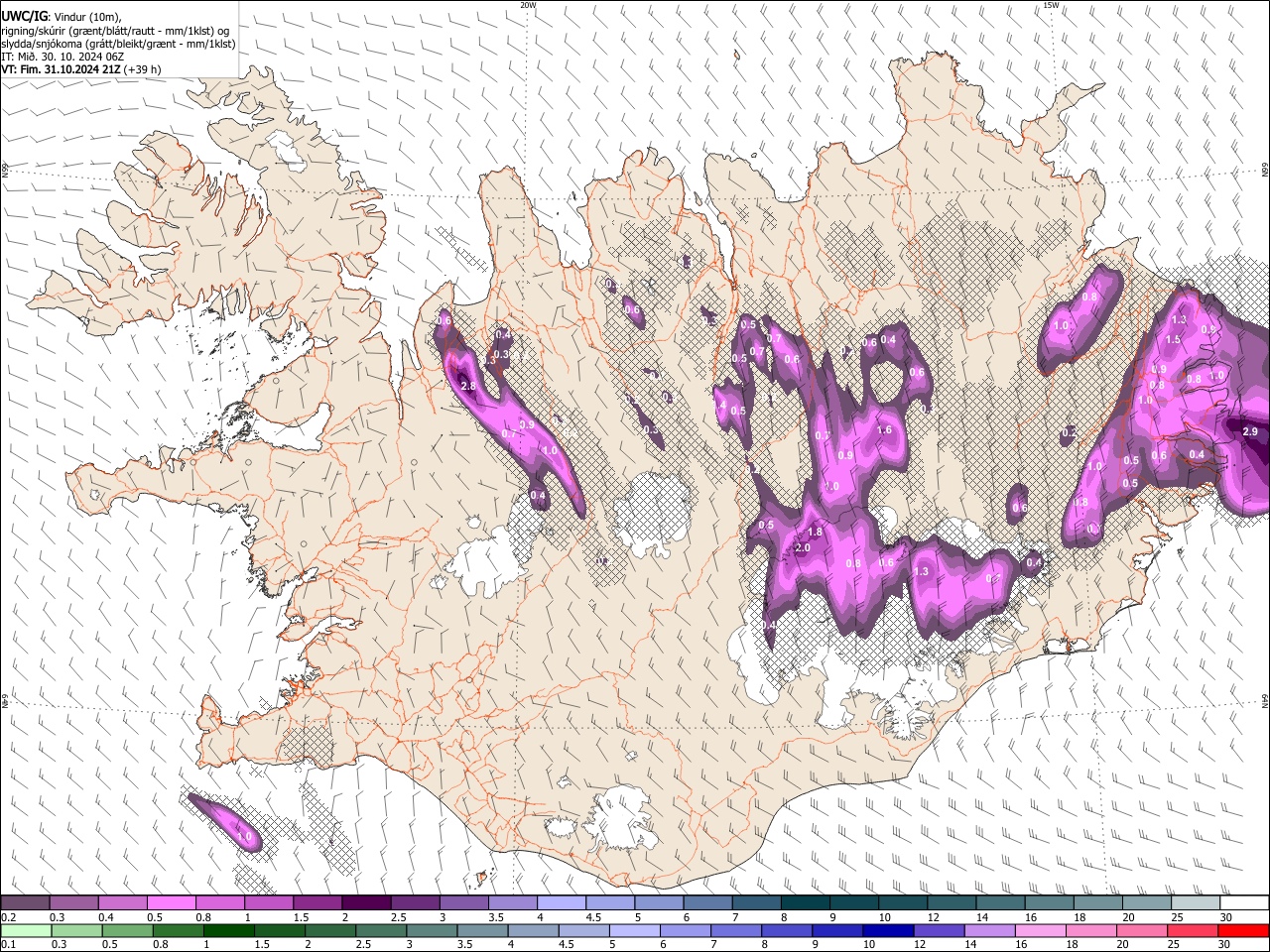
Task: Click lower legend pale green swatch between 0.1 and 0.3
Action: pyautogui.click(x=25, y=930)
